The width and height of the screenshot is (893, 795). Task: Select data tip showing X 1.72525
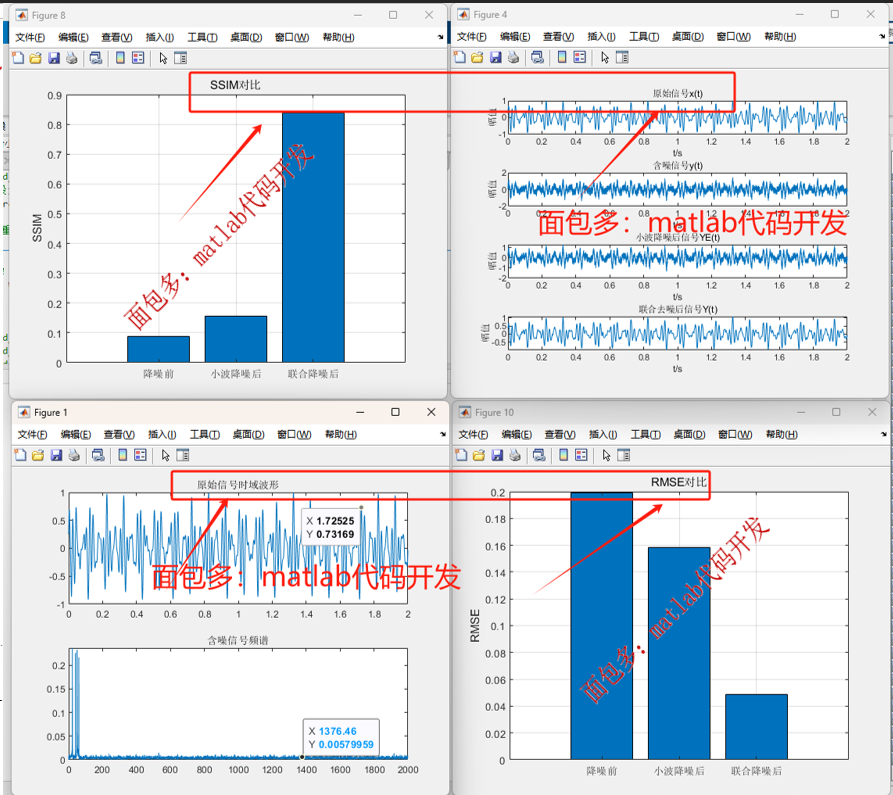click(x=330, y=527)
